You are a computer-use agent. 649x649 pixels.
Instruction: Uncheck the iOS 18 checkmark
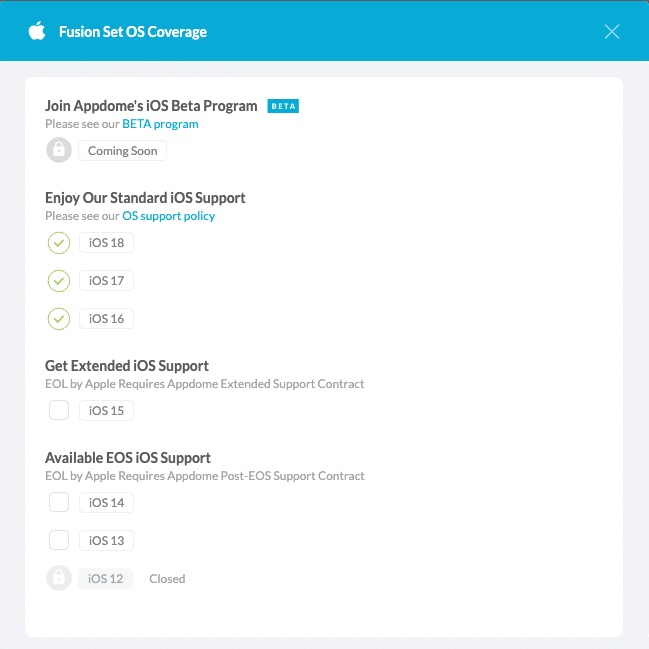[x=59, y=242]
